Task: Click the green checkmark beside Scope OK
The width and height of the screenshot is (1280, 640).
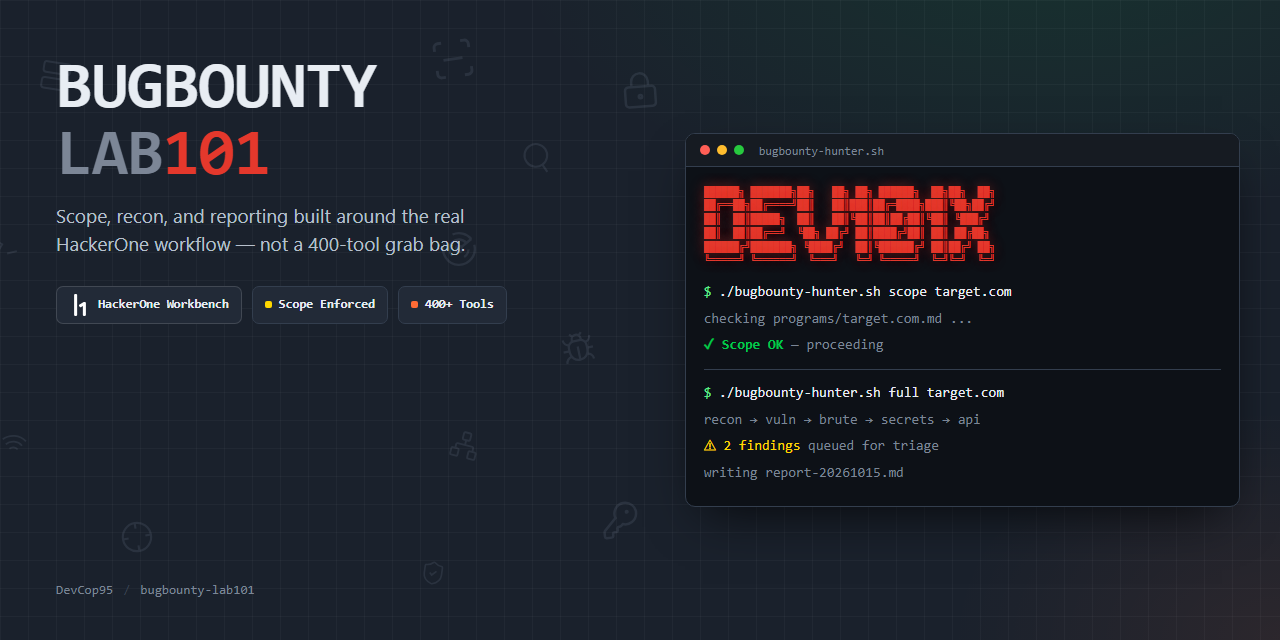Action: click(x=709, y=344)
